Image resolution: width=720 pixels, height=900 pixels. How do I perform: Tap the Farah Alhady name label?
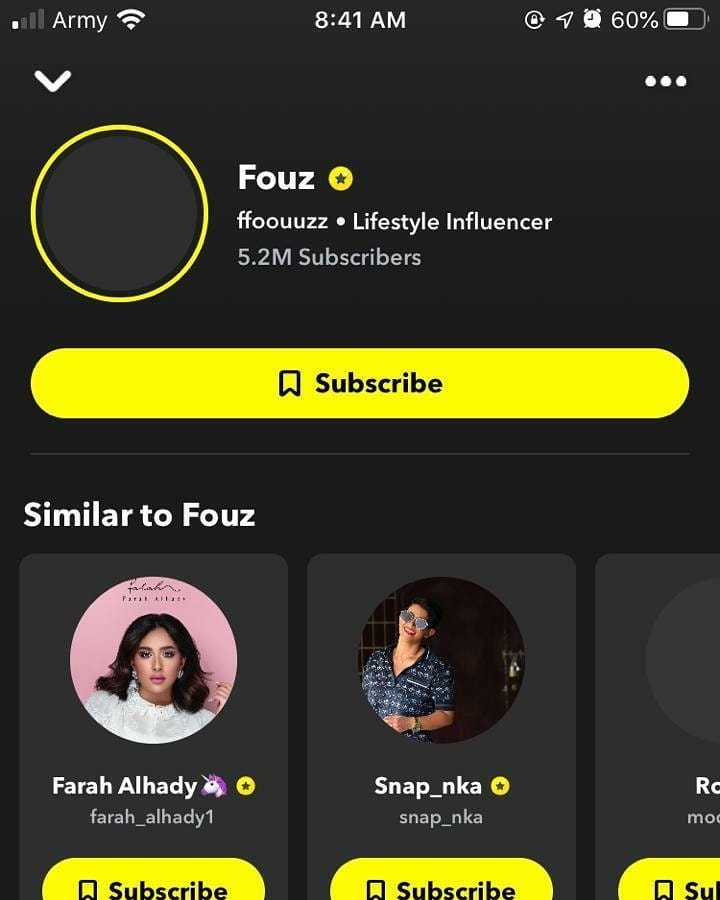tap(125, 786)
